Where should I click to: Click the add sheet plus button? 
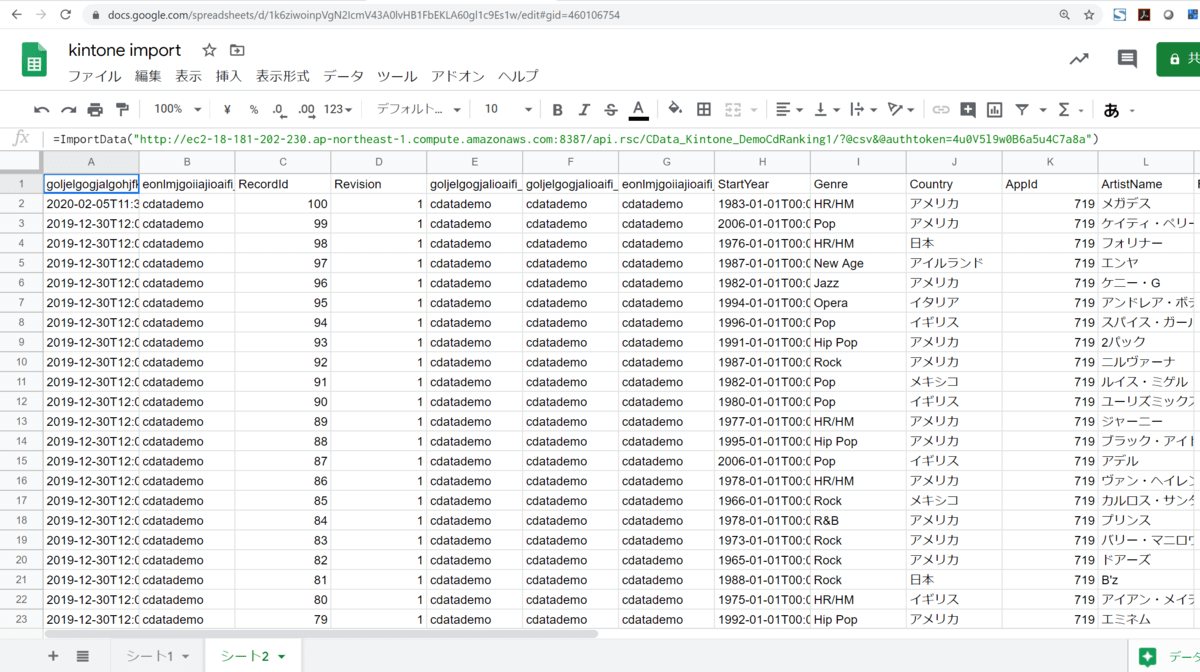coord(53,656)
